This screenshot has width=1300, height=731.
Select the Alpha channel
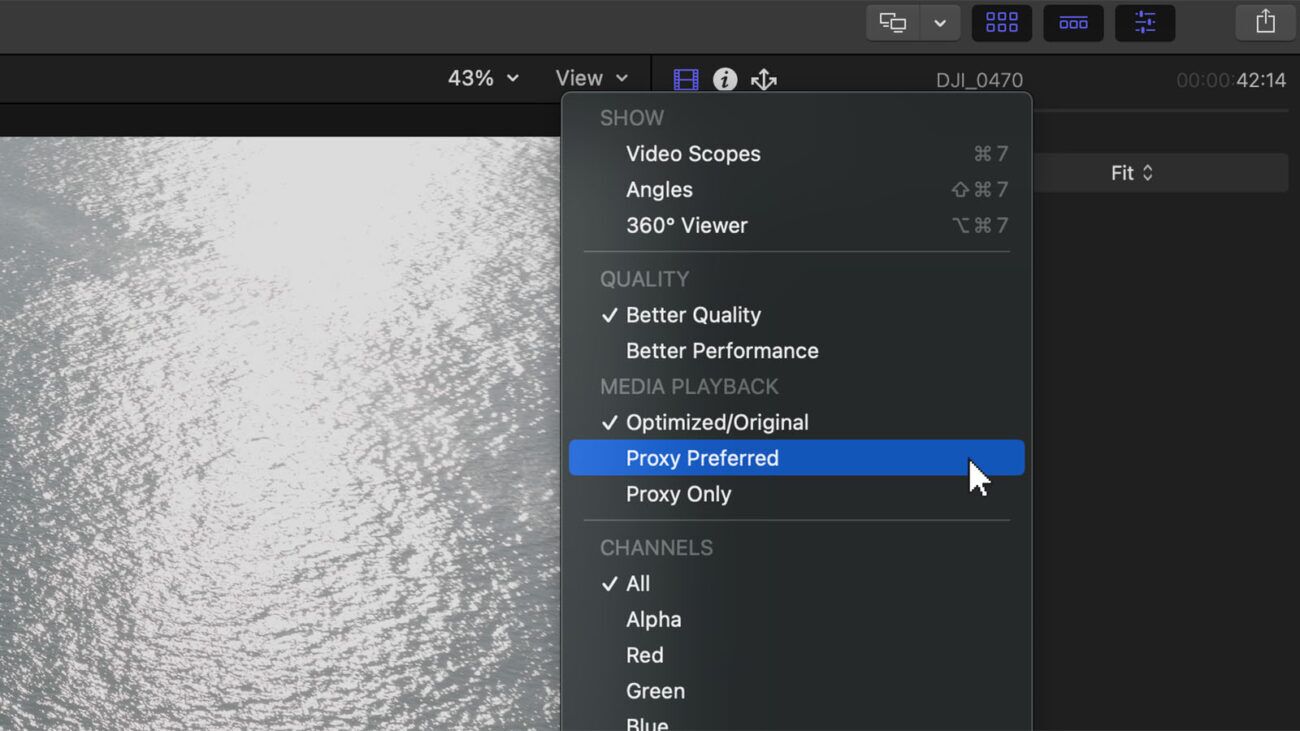653,619
